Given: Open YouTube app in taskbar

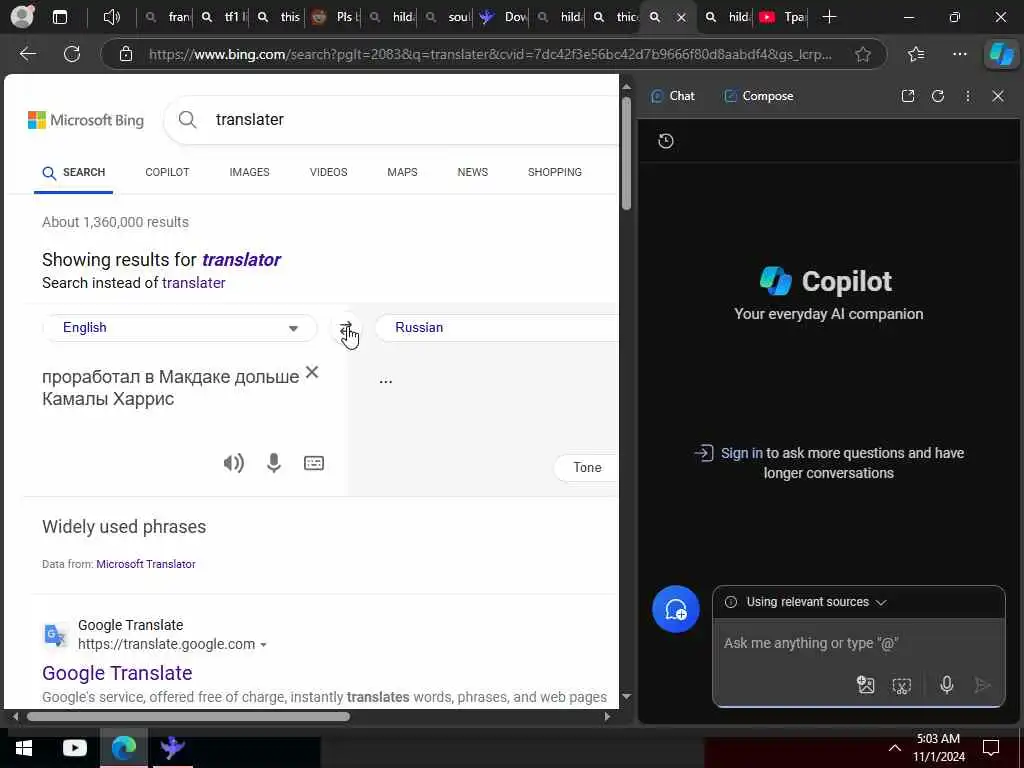Looking at the screenshot, I should point(74,748).
